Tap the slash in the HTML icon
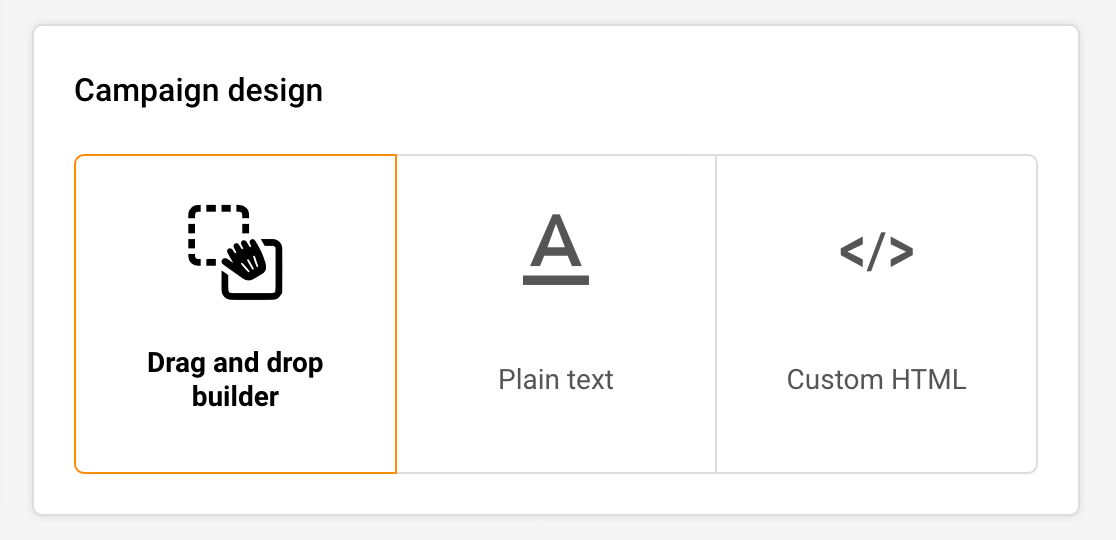Screen dimensions: 1116x540 coord(876,253)
